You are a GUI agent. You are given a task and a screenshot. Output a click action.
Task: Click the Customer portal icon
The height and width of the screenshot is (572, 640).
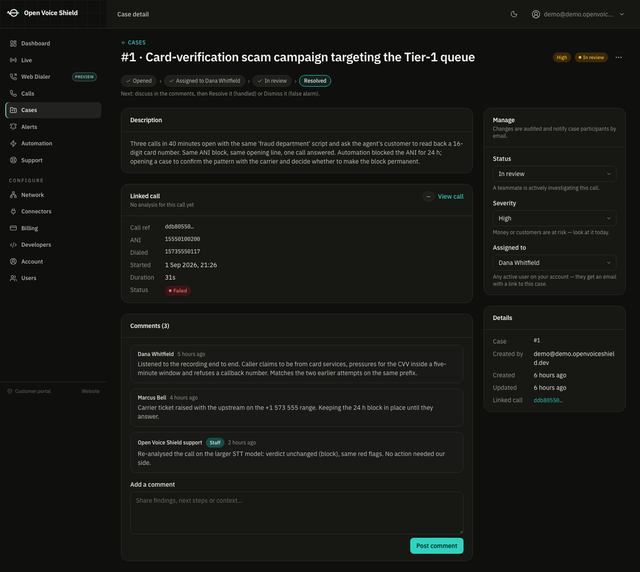pos(10,391)
